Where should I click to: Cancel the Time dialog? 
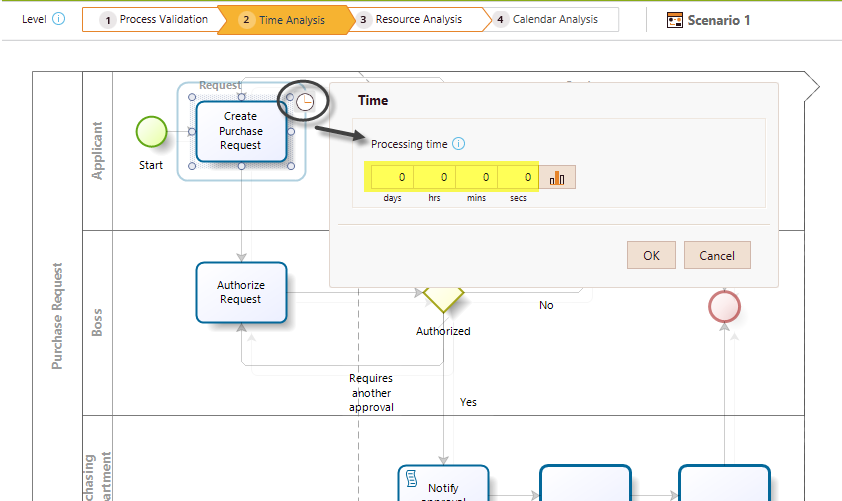(x=717, y=255)
